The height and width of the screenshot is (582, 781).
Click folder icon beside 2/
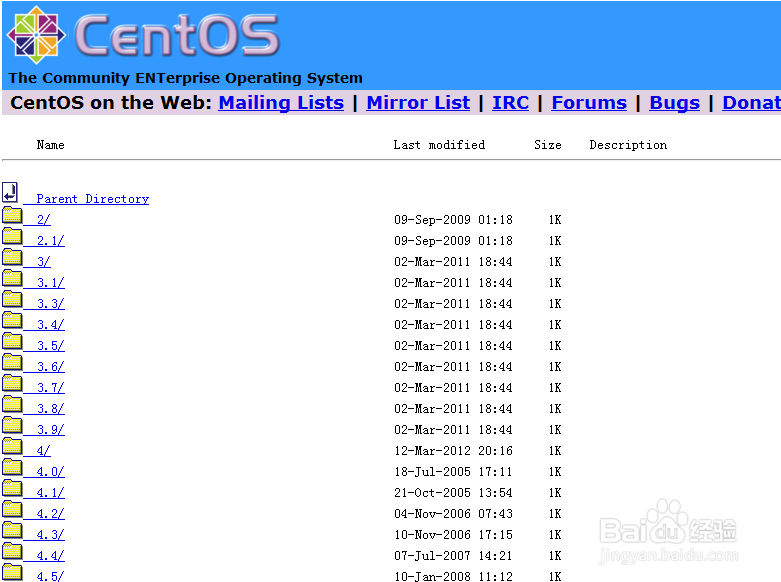click(12, 215)
